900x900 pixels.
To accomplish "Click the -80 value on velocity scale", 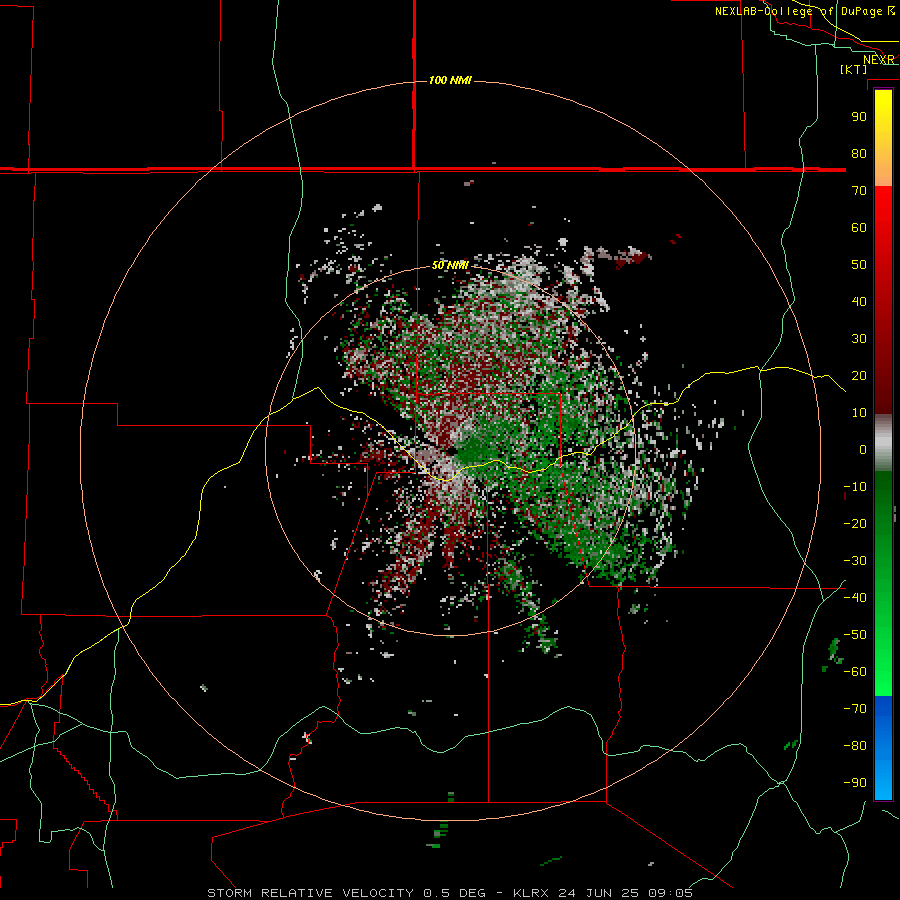I will (855, 746).
